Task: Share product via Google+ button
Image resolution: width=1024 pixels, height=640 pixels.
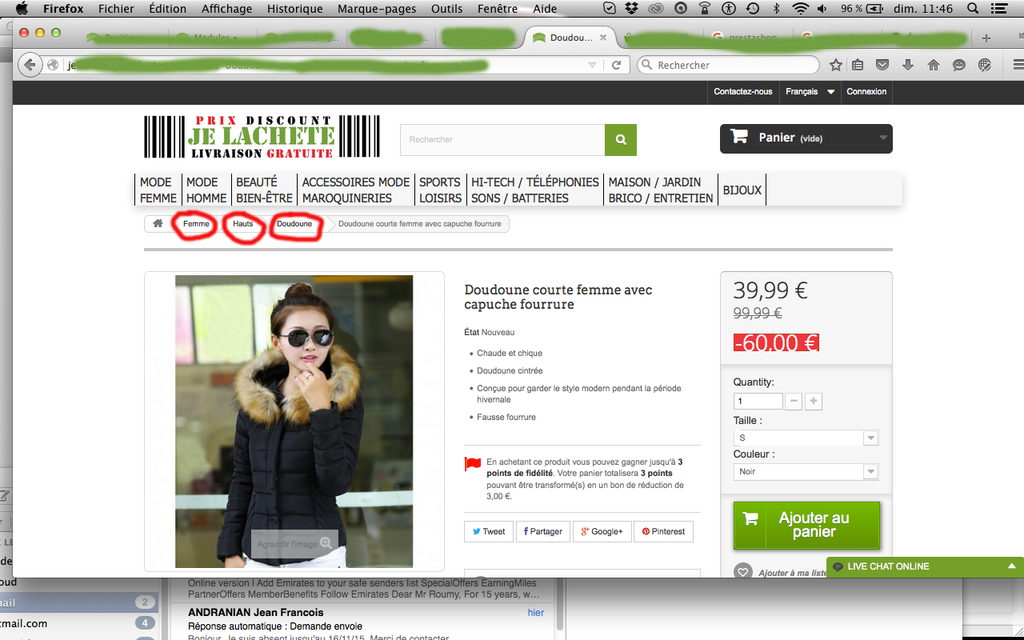Action: click(x=602, y=532)
